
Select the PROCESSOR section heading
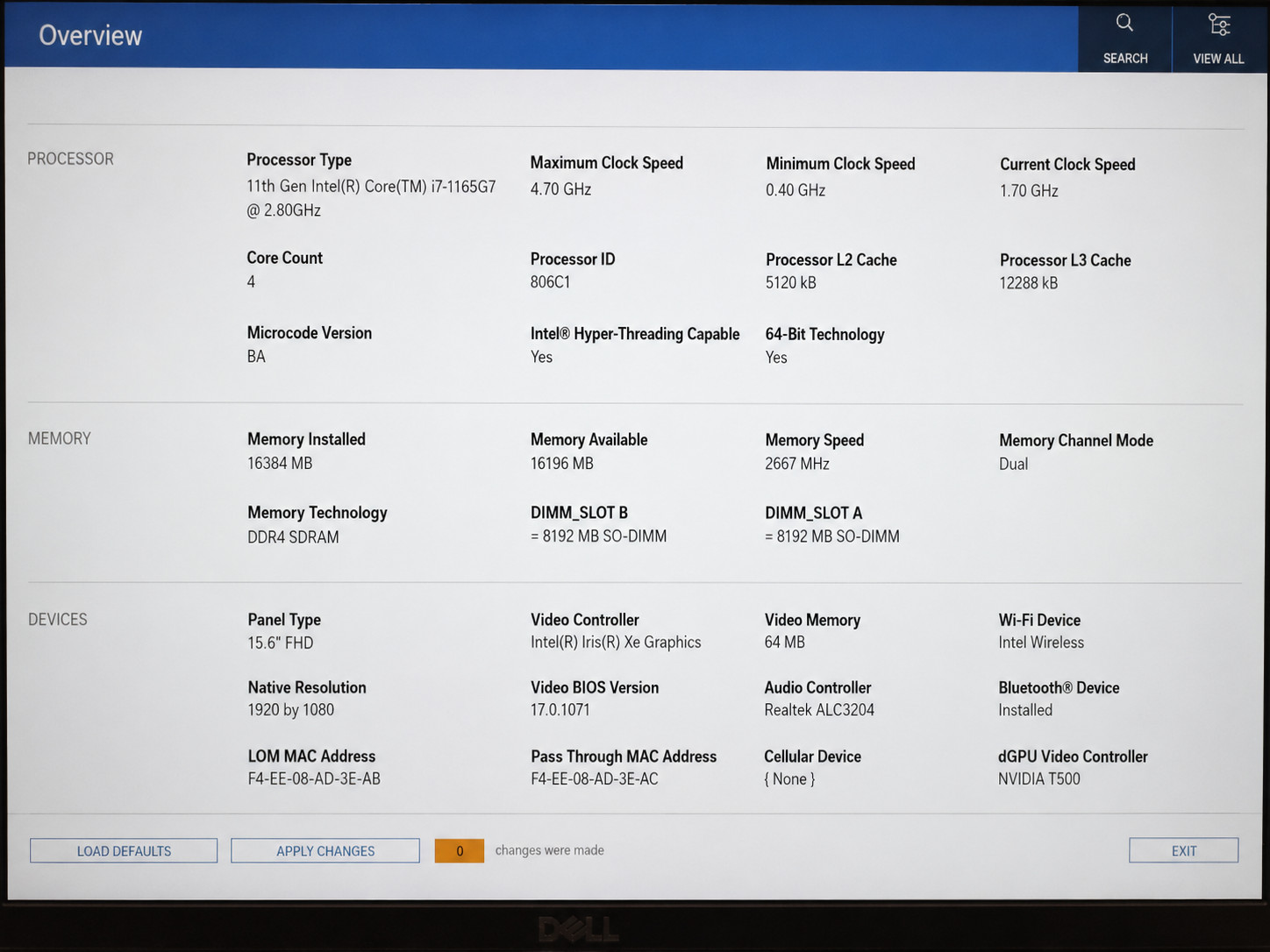point(70,159)
